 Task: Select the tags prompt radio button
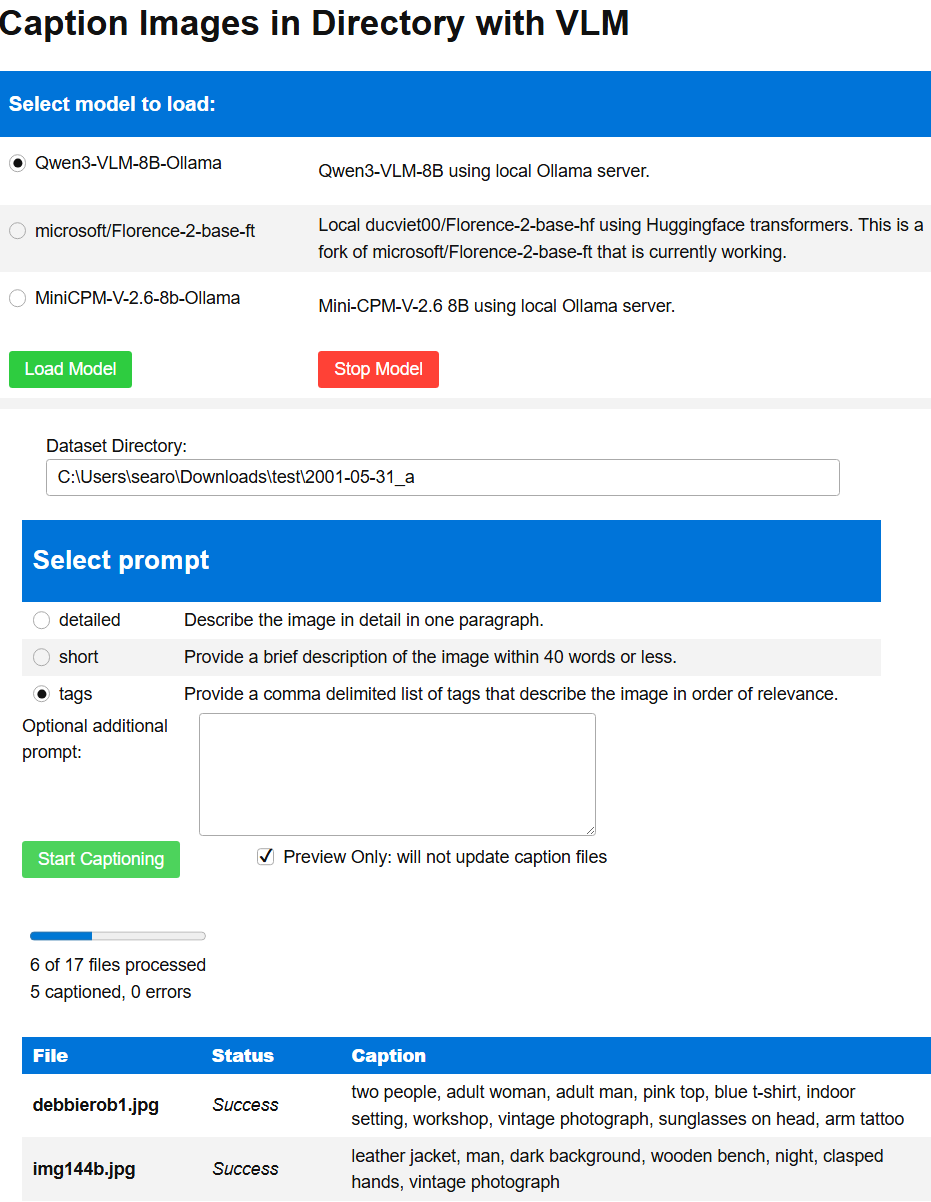[x=41, y=694]
